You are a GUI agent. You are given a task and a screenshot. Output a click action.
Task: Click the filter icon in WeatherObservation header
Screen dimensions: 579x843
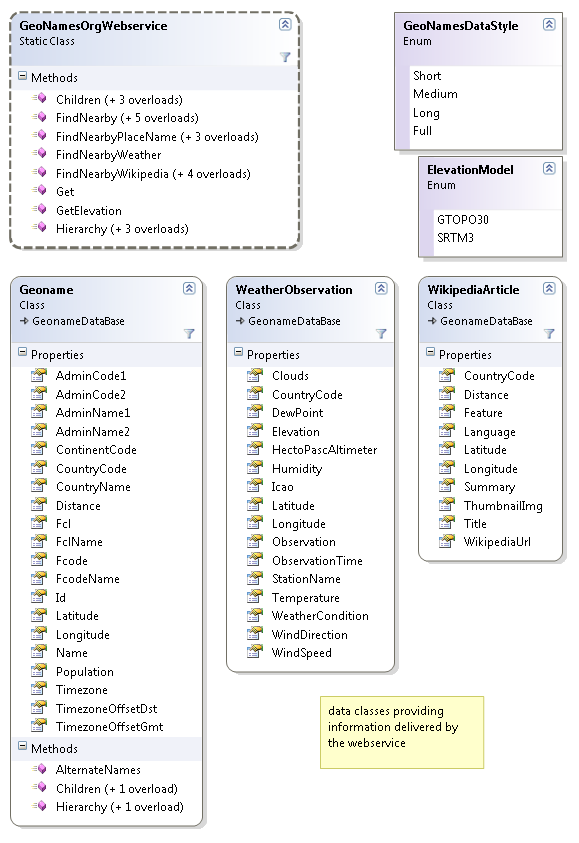[x=381, y=334]
